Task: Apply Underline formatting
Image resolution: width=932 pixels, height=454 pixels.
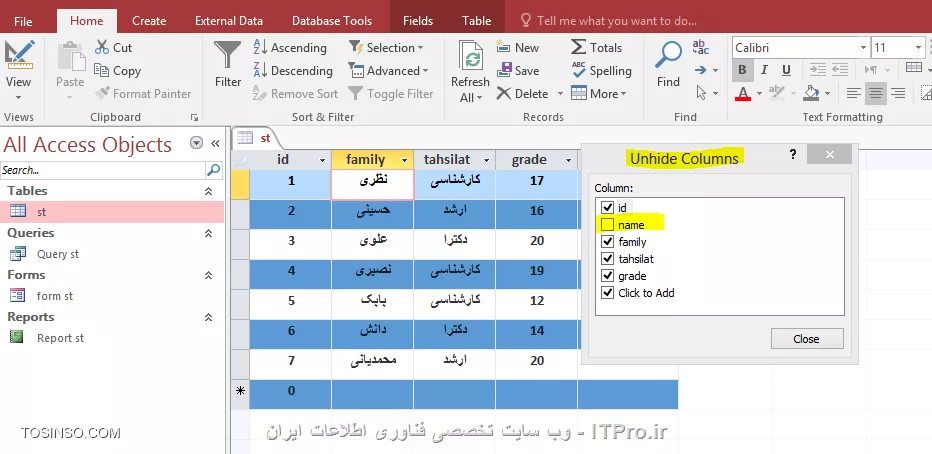Action: [x=786, y=70]
